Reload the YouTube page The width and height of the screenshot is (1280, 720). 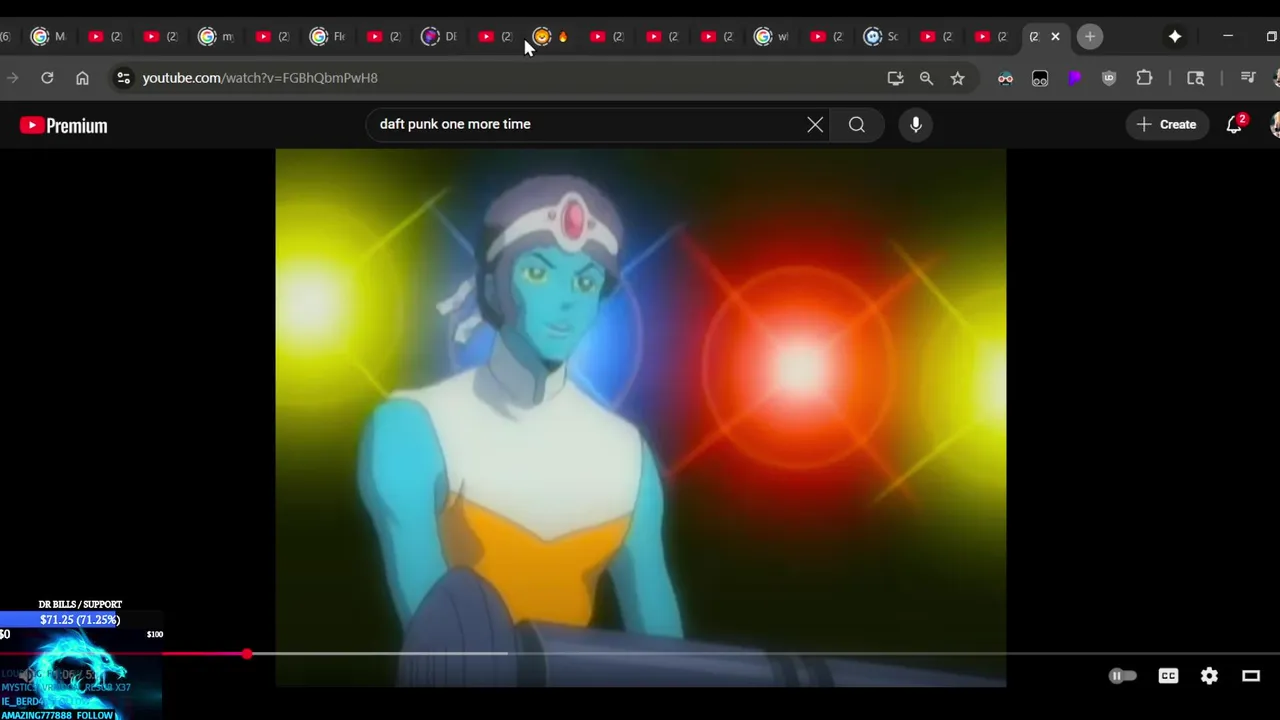[47, 78]
